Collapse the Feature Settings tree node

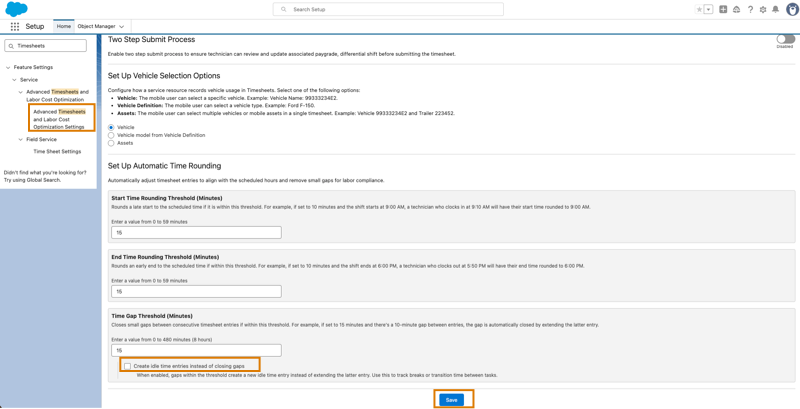click(8, 67)
